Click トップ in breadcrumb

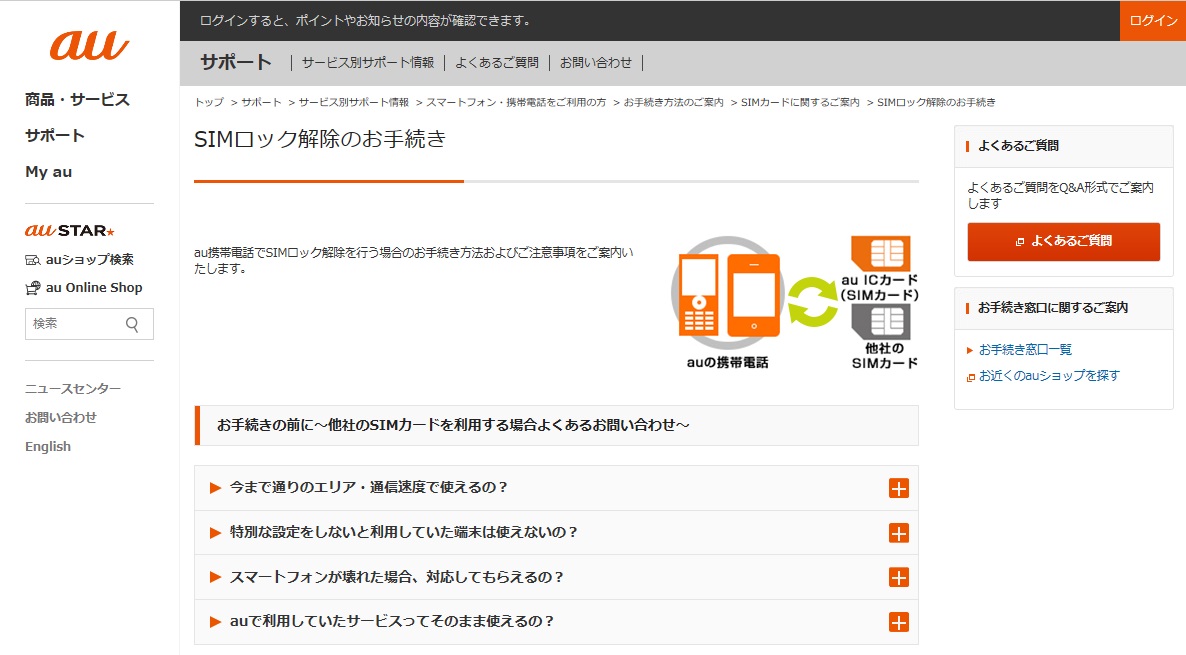point(209,102)
